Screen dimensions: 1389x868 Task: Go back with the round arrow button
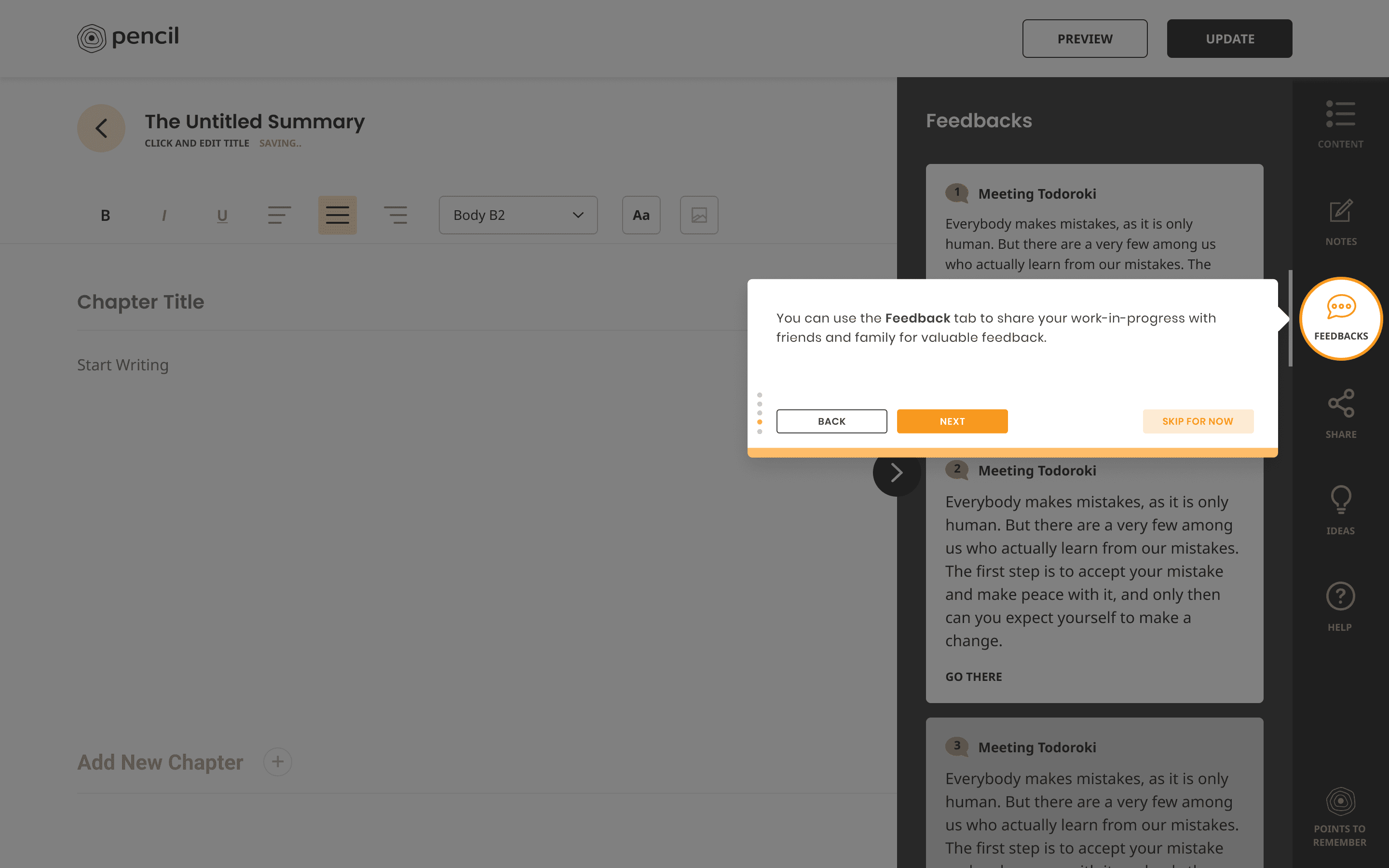click(102, 128)
